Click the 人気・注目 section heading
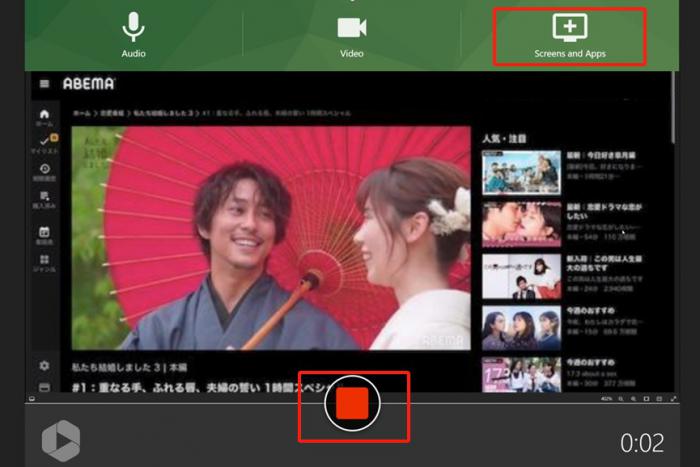The width and height of the screenshot is (700, 467). click(x=504, y=139)
